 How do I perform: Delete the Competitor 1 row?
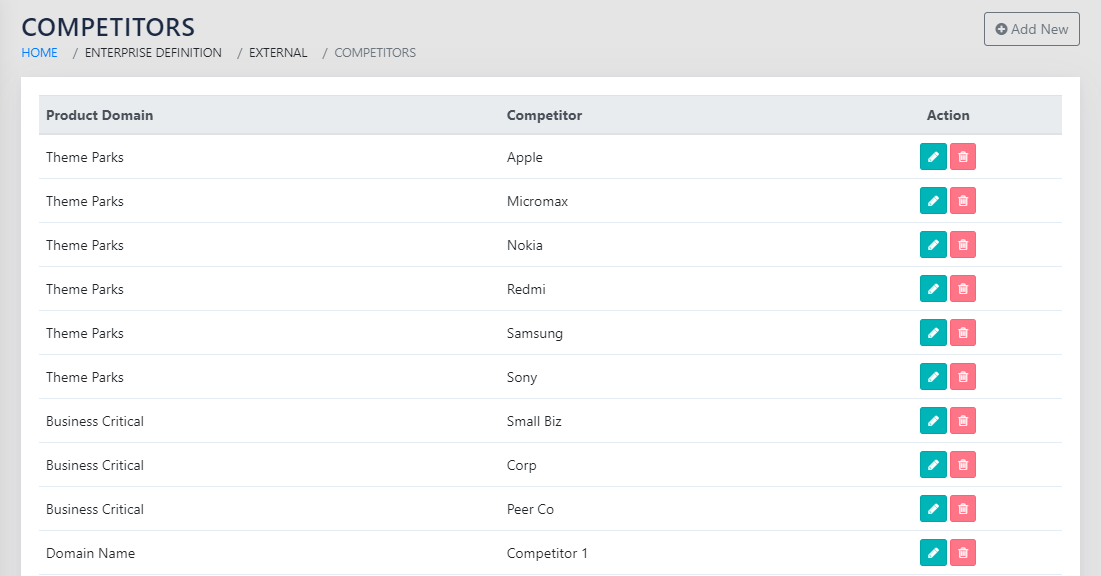pos(963,553)
